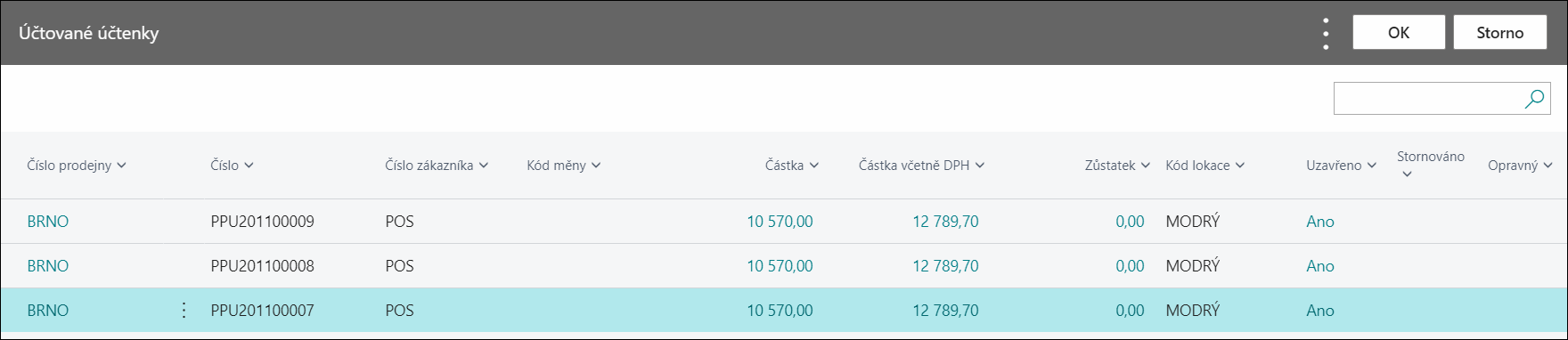Open the three-dot more options menu in header
Screen dimensions: 1568x340
1326,33
